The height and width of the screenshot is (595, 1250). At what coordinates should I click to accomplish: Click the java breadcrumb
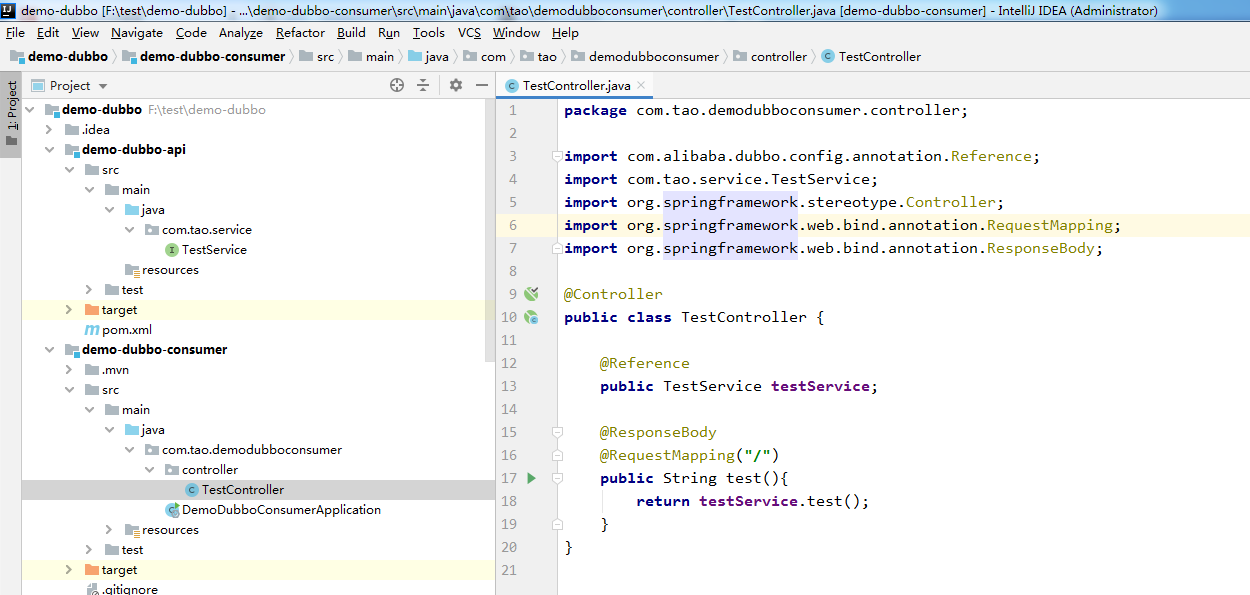(428, 57)
